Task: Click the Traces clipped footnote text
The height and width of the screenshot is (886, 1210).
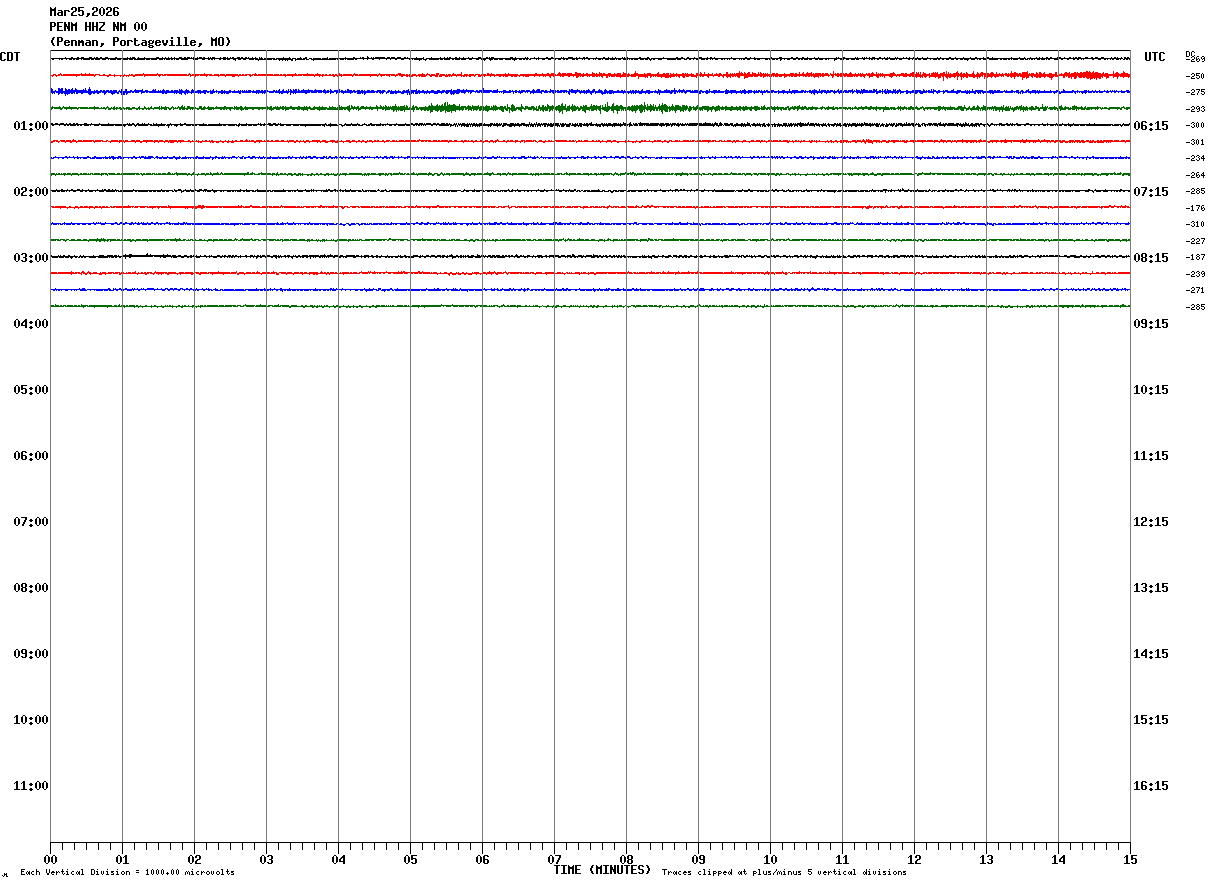Action: [784, 873]
